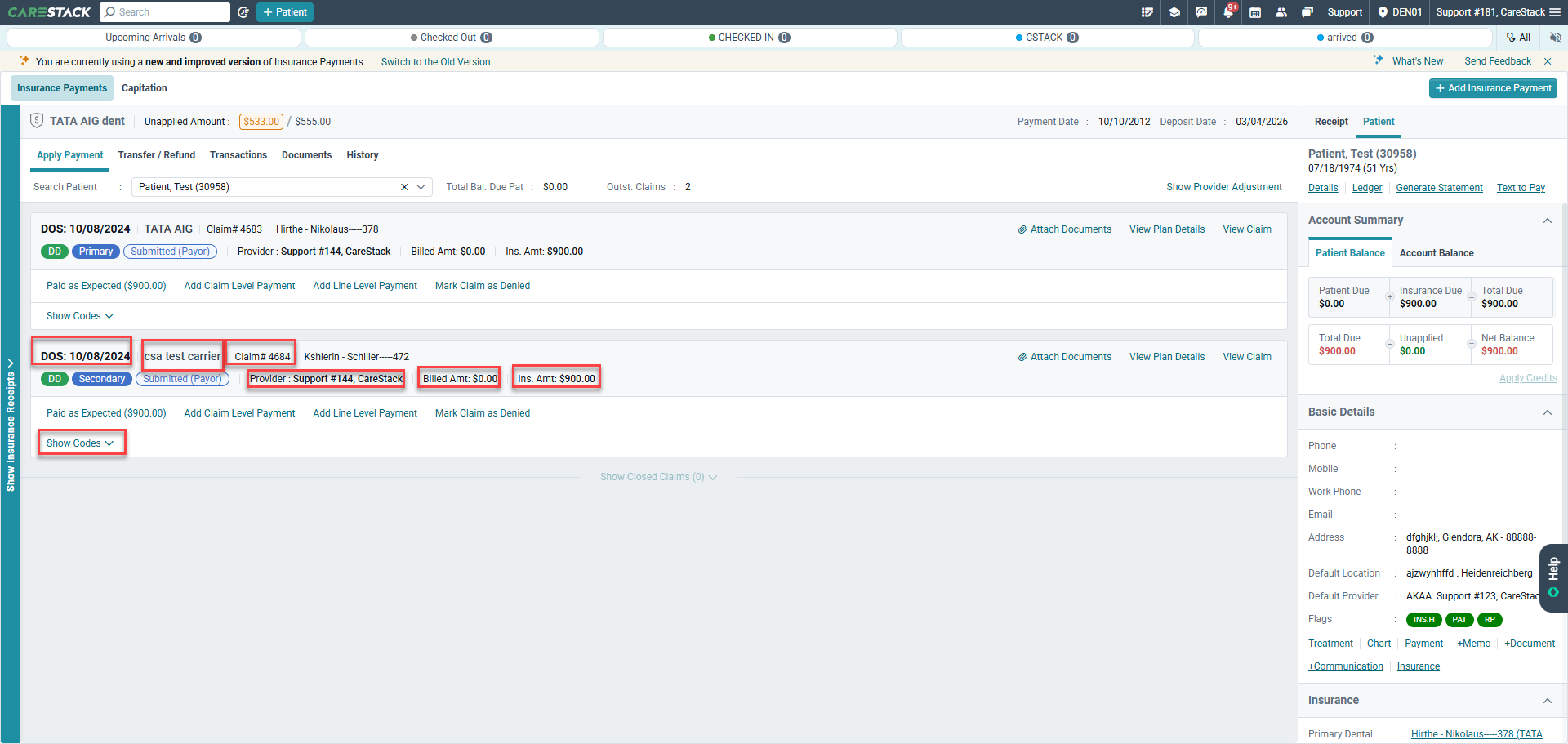Open the chat messages icon
The width and height of the screenshot is (1568, 744).
point(1307,12)
